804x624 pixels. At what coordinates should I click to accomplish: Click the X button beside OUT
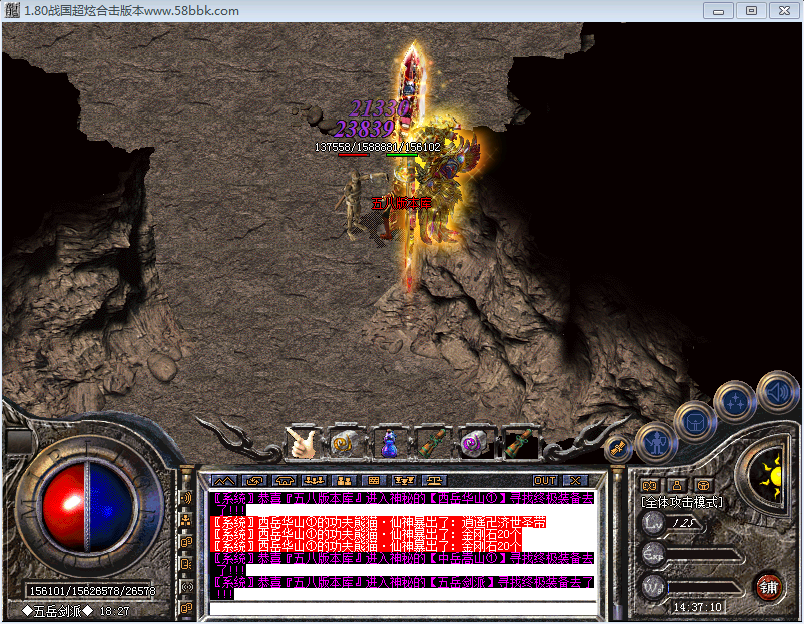point(575,480)
